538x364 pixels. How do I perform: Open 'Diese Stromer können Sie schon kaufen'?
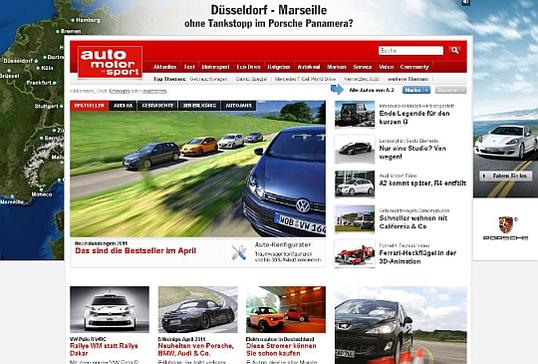tap(281, 349)
